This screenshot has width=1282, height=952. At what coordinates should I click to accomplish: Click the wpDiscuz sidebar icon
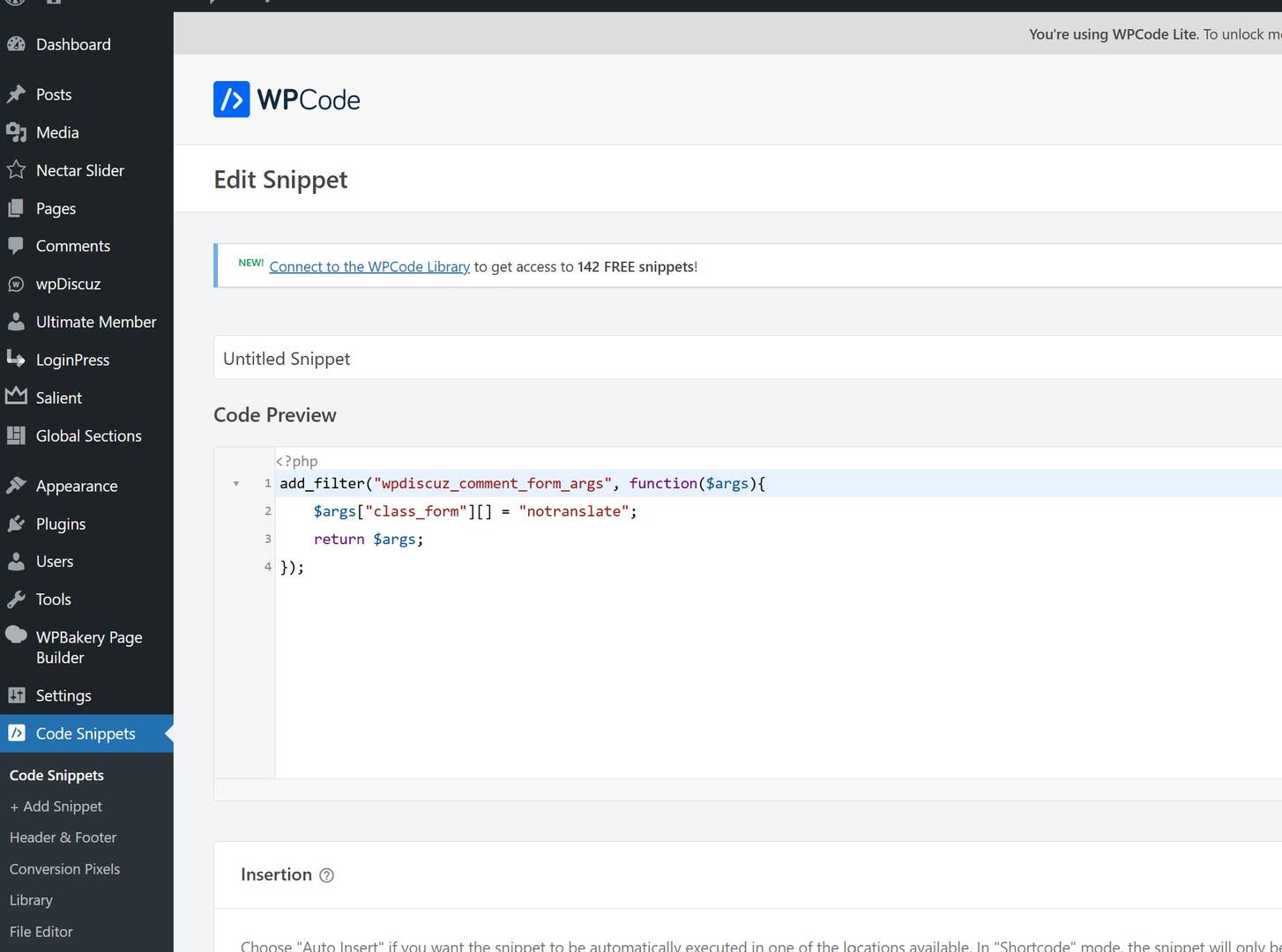pos(16,284)
